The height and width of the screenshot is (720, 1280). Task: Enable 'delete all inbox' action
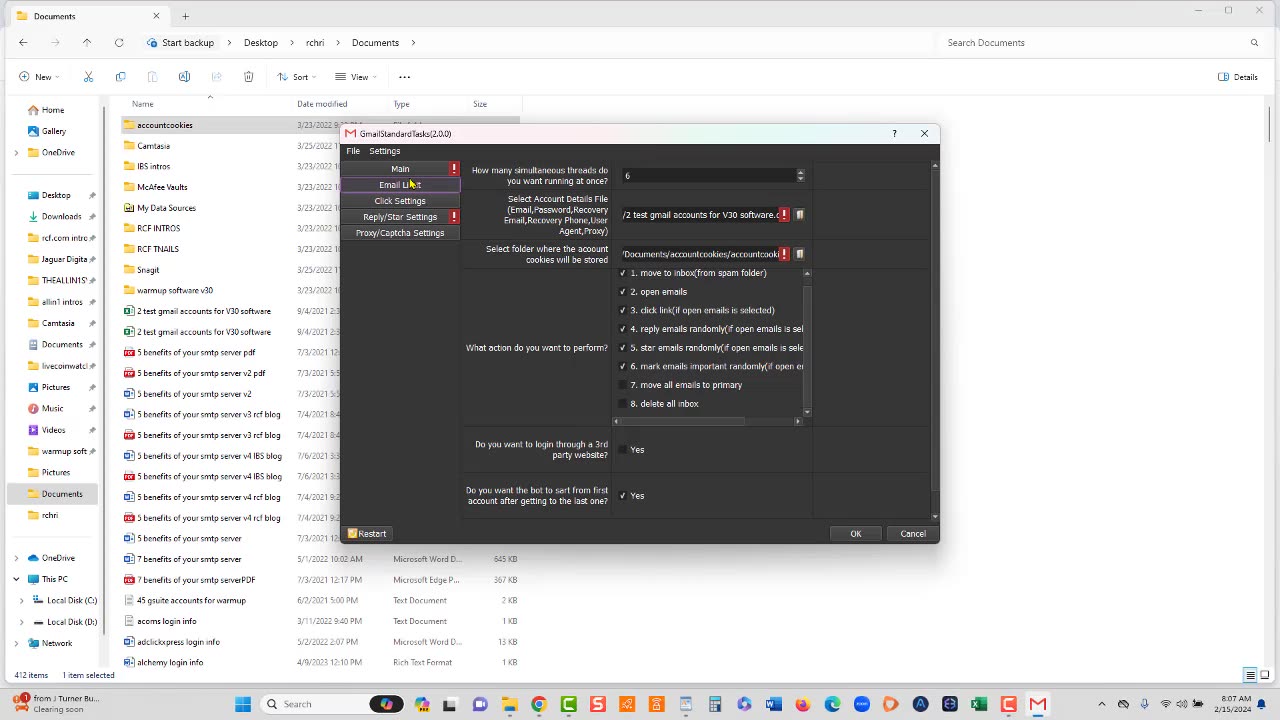[623, 404]
